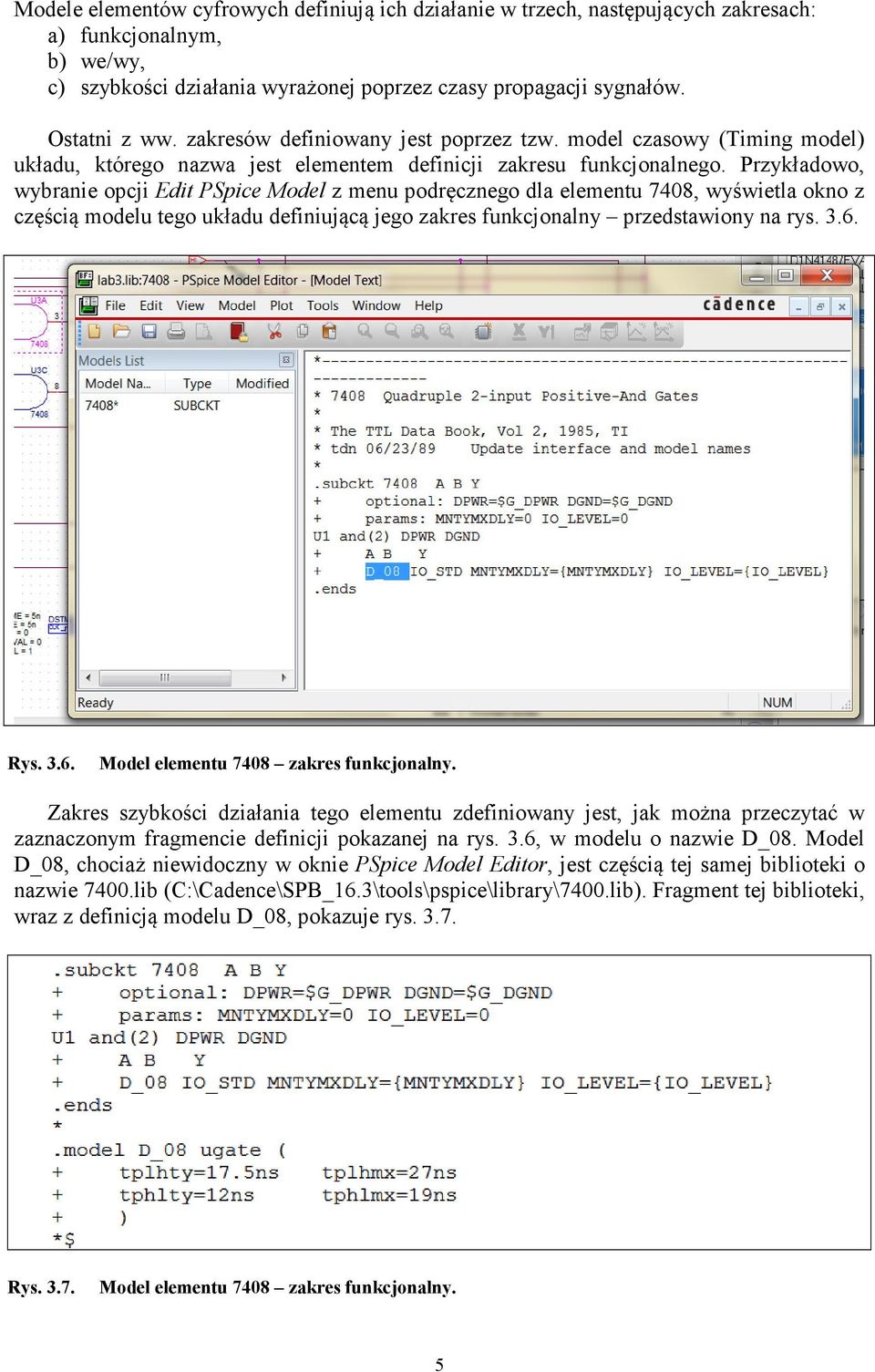Click the Y axis settings icon

(546, 331)
